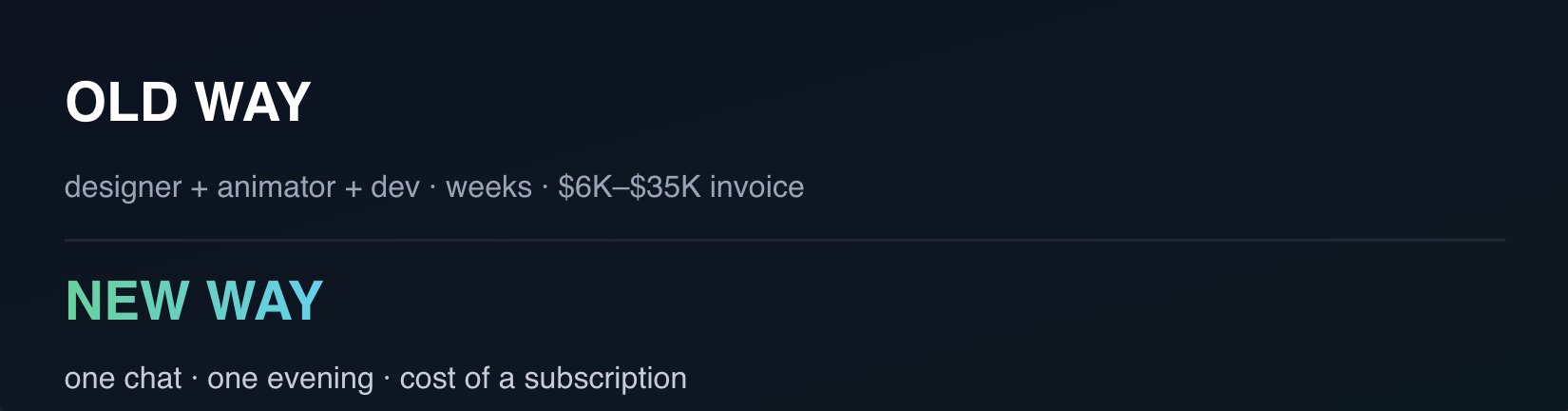Click the plus sign between animator and dev
The image size is (1568, 411).
pos(353,188)
